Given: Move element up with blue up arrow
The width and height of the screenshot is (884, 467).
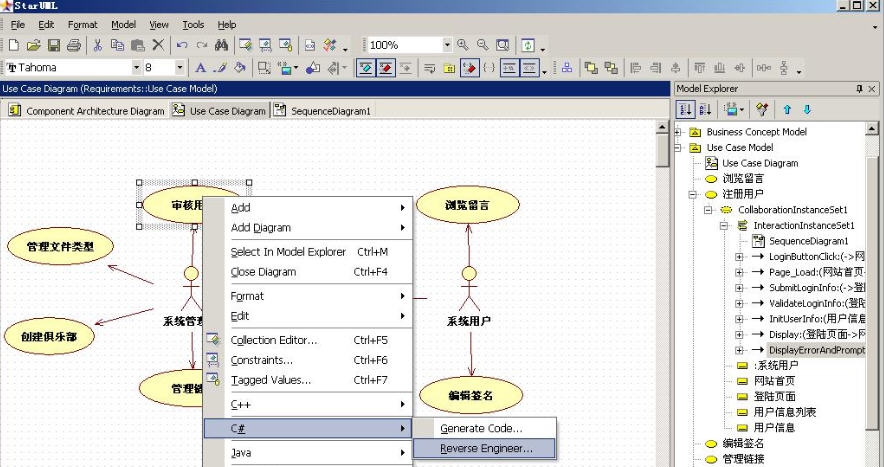Looking at the screenshot, I should tap(787, 109).
